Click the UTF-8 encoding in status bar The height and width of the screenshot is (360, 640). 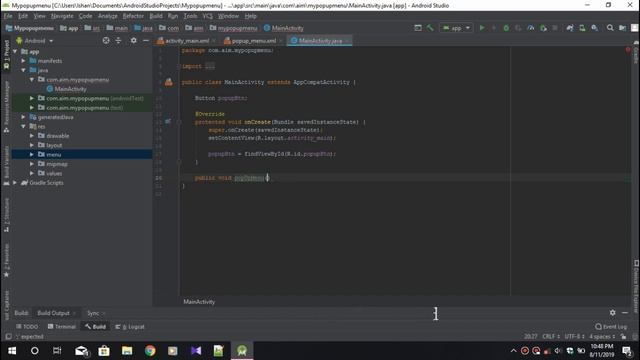tap(575, 337)
